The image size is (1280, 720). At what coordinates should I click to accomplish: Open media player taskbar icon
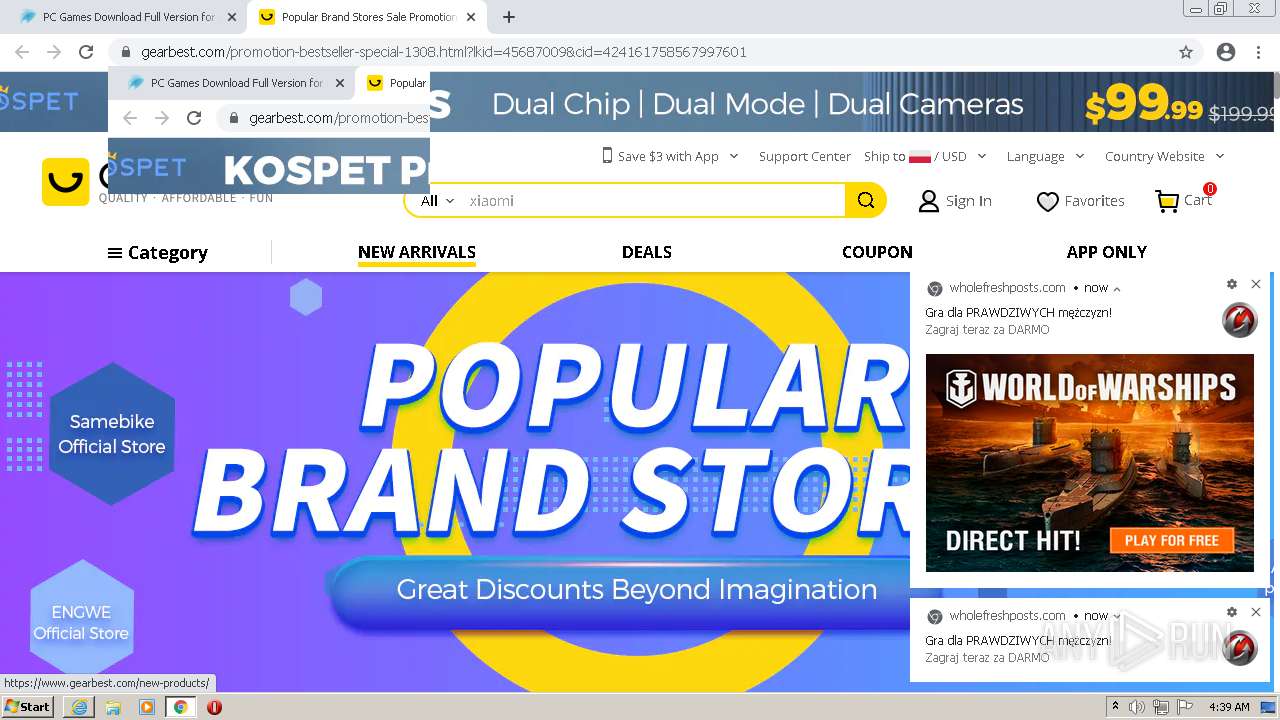tap(147, 707)
